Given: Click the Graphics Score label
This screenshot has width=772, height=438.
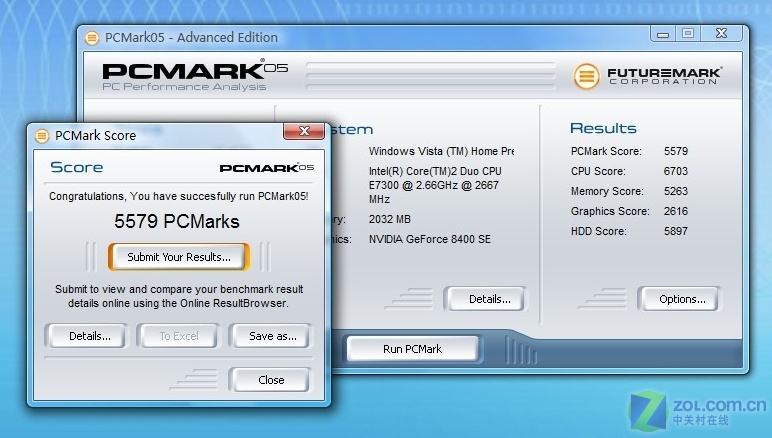Looking at the screenshot, I should [610, 211].
